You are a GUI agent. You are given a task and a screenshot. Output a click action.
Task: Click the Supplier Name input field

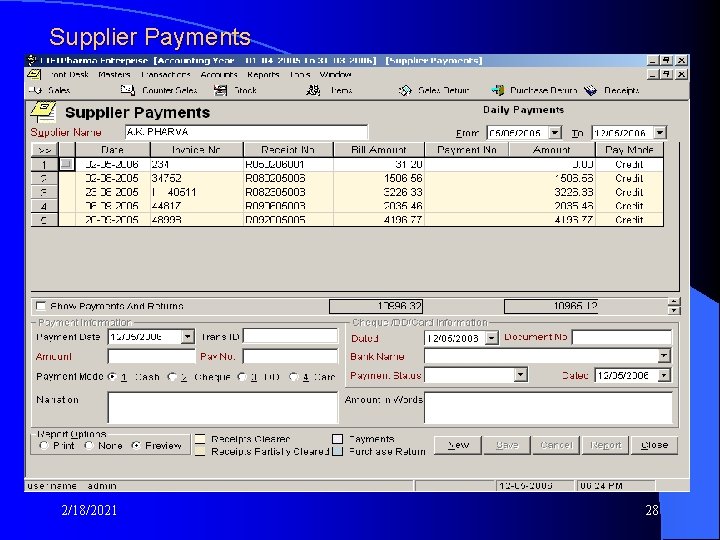pos(246,132)
